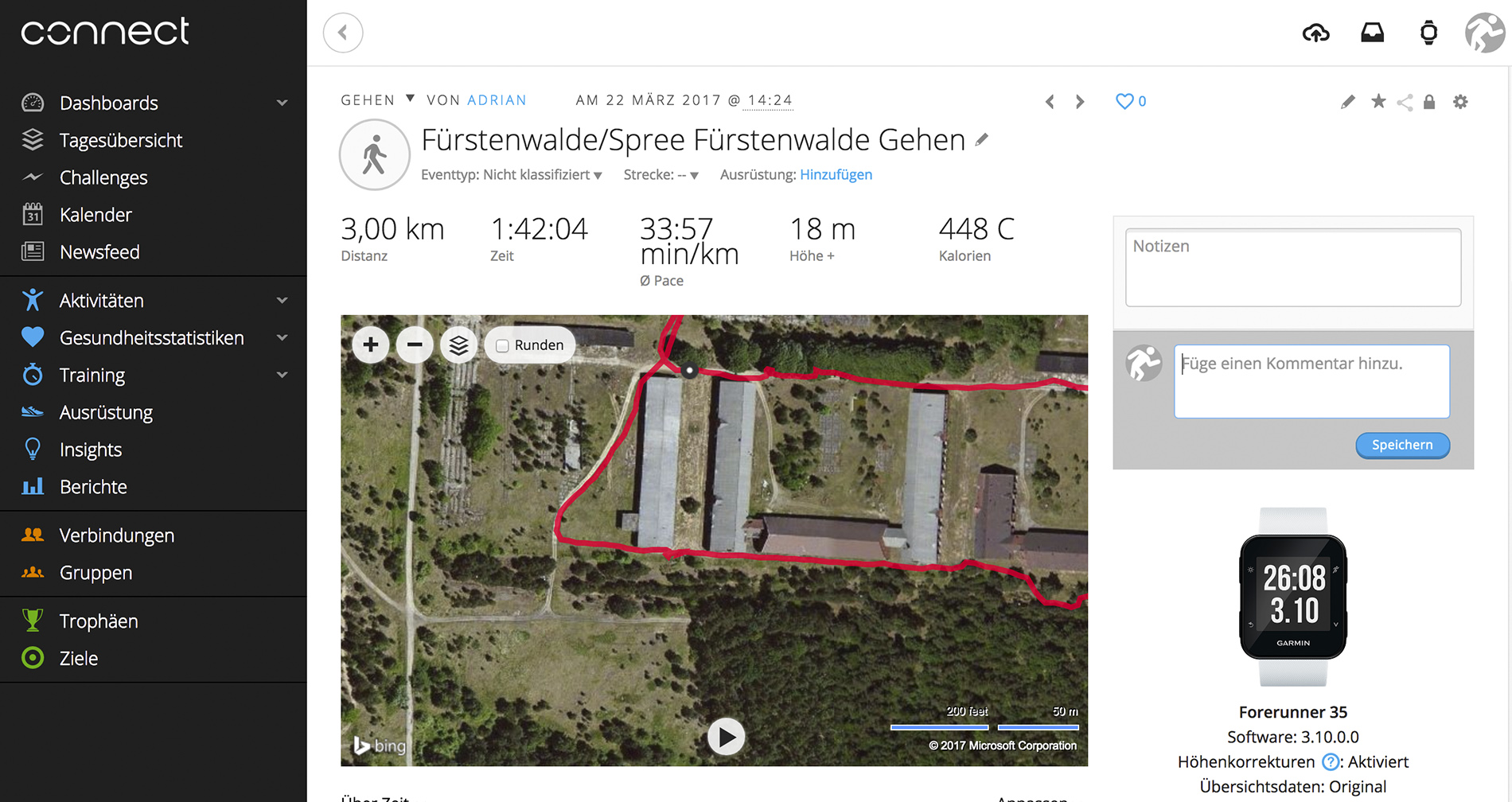Click the share activity icon
1512x802 pixels.
(x=1405, y=102)
